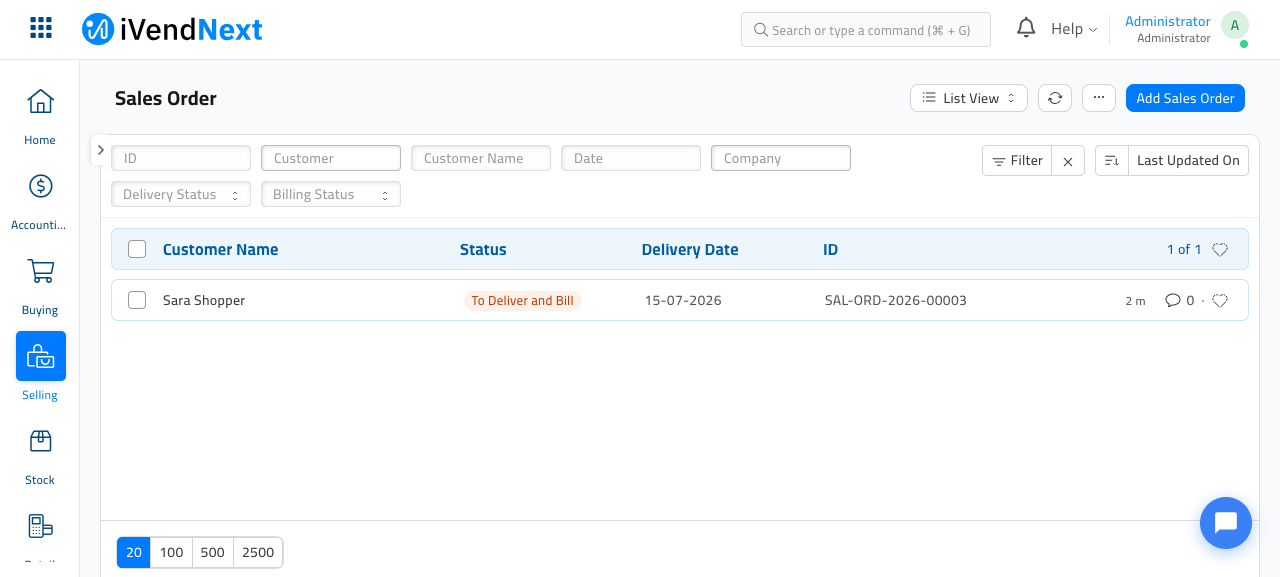Focus the Company filter field
Viewport: 1280px width, 577px height.
(781, 158)
